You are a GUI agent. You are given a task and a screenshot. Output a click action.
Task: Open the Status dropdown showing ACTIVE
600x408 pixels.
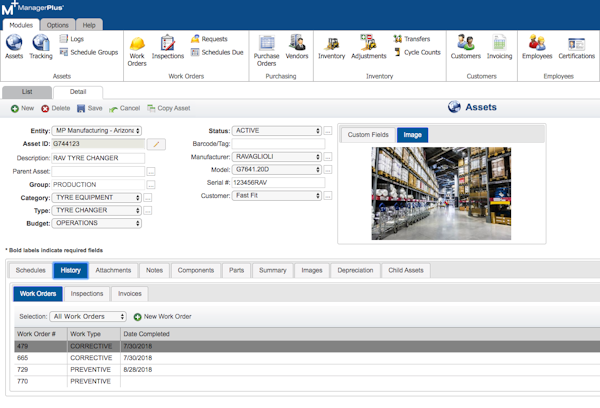tap(276, 131)
